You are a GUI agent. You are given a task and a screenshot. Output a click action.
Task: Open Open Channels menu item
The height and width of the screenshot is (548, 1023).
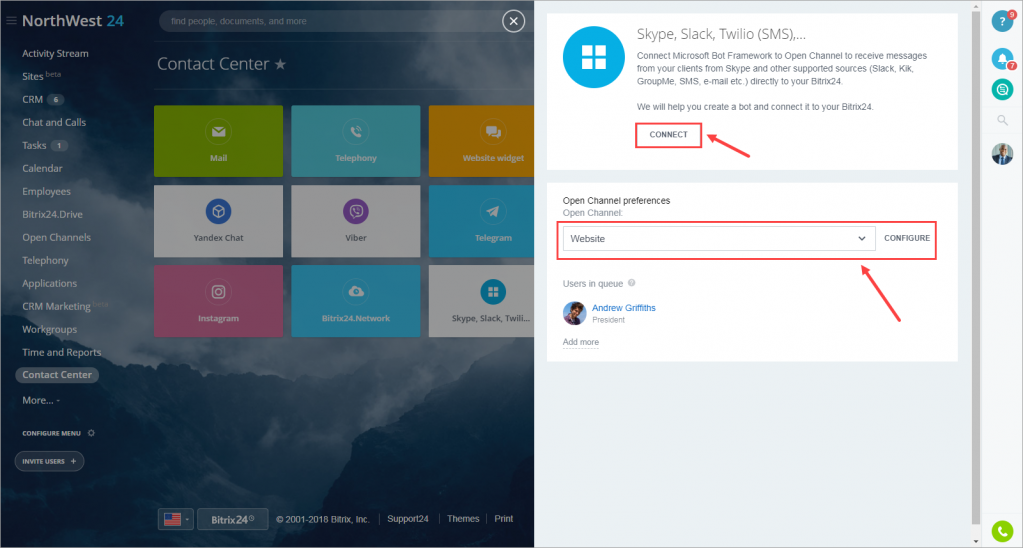click(57, 237)
